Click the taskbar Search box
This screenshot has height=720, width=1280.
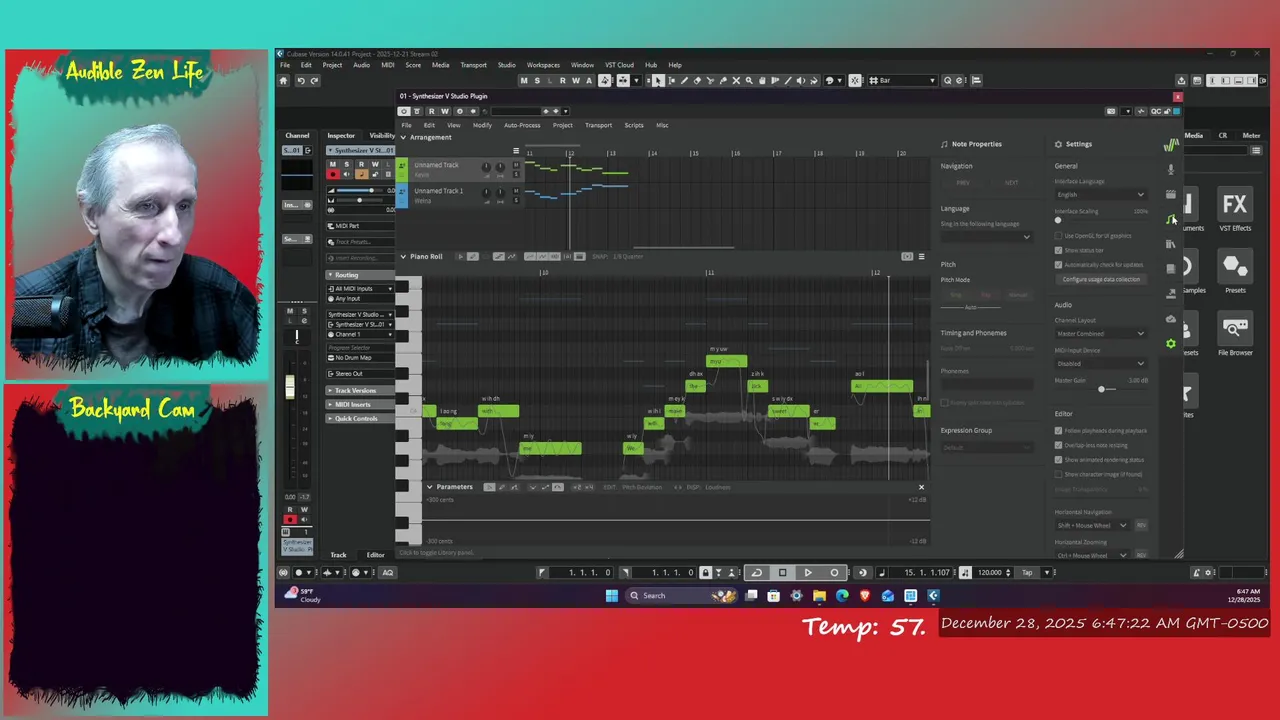[682, 596]
